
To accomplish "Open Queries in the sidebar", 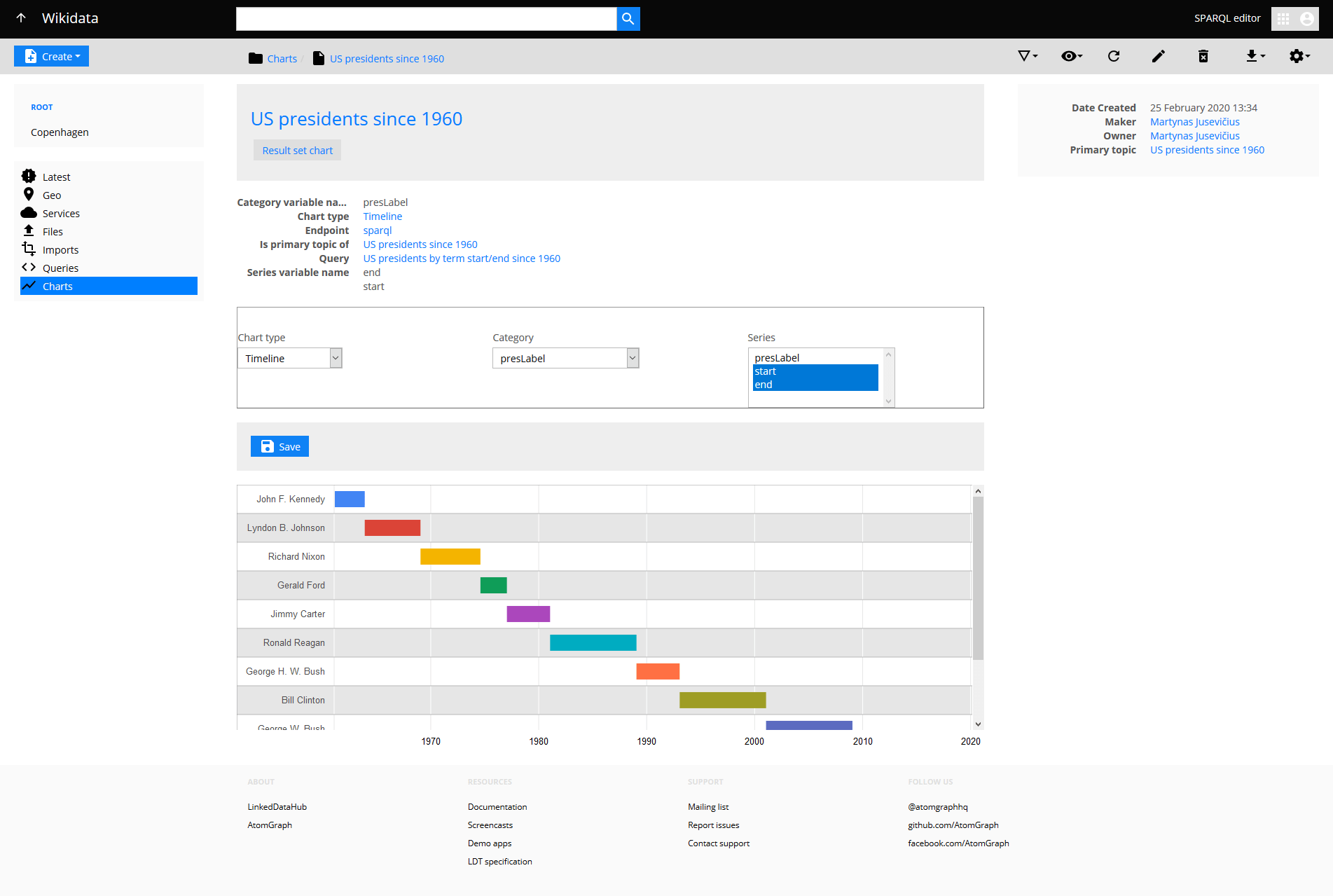I will pyautogui.click(x=60, y=268).
